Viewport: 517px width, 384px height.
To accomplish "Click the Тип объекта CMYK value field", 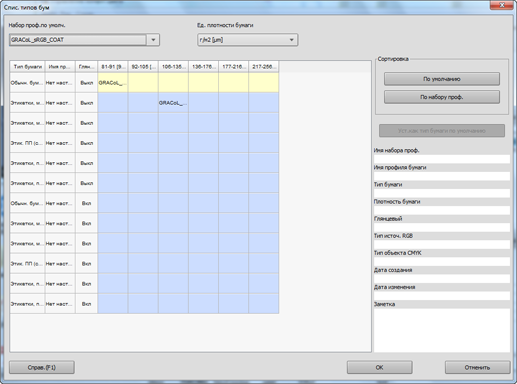I will click(x=442, y=261).
